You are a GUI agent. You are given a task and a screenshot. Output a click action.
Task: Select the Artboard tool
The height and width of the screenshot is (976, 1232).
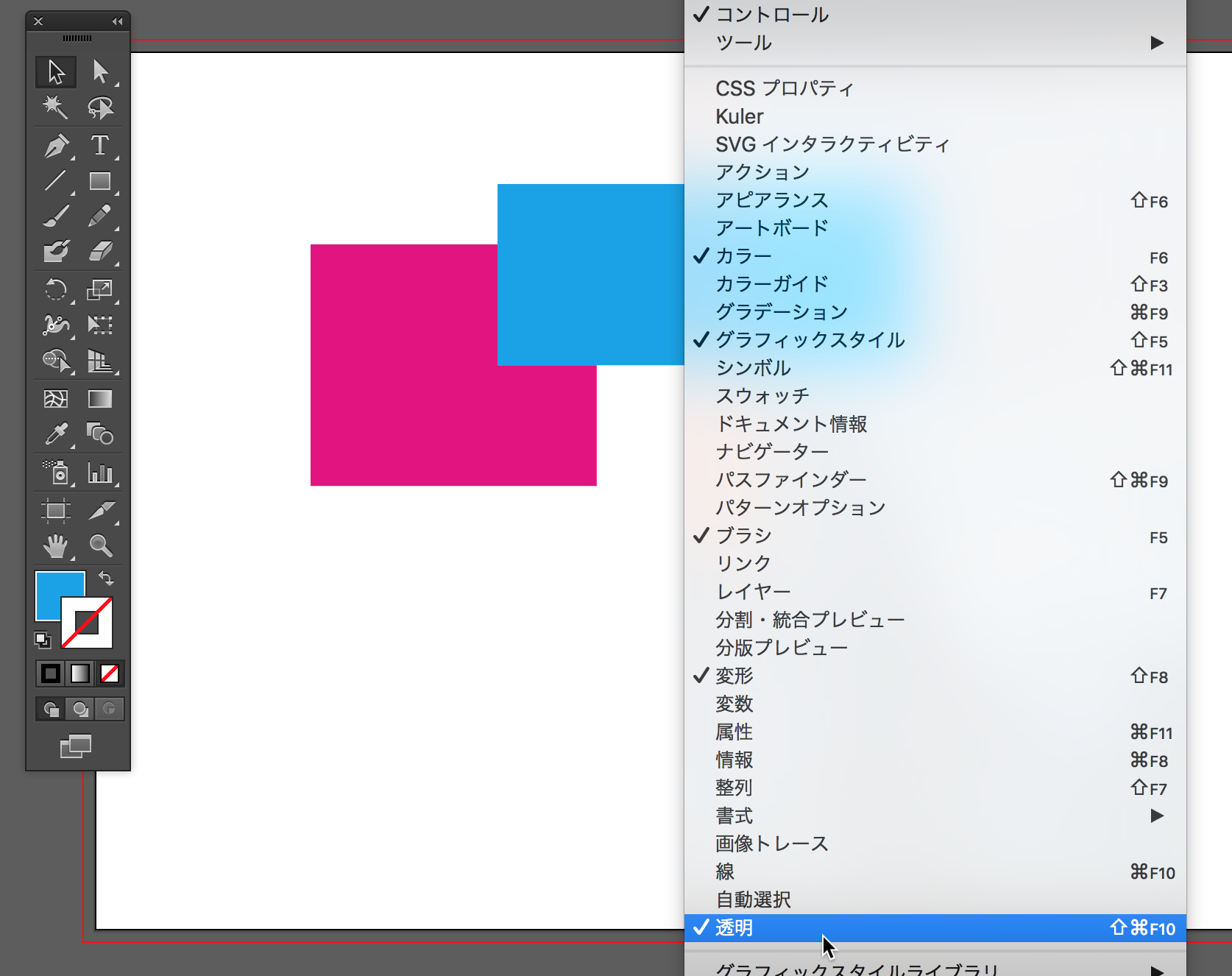point(56,510)
